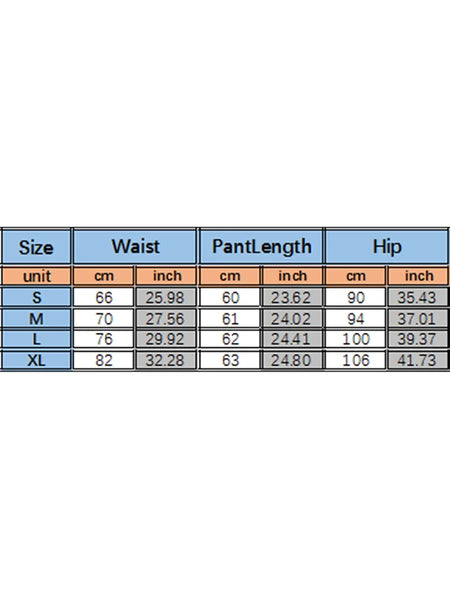Click the size XL row label
Viewport: 450px width, 600px height.
pyautogui.click(x=36, y=360)
